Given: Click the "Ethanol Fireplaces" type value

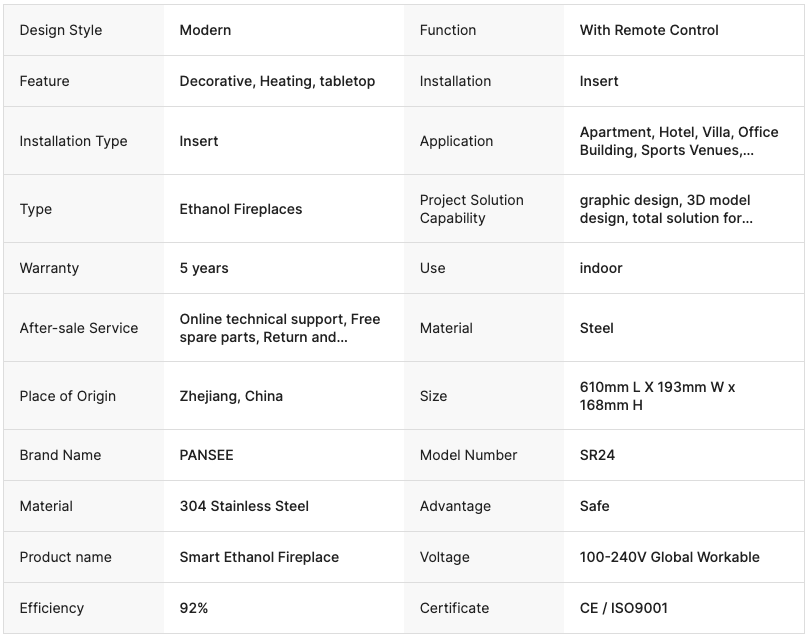Looking at the screenshot, I should [x=240, y=209].
